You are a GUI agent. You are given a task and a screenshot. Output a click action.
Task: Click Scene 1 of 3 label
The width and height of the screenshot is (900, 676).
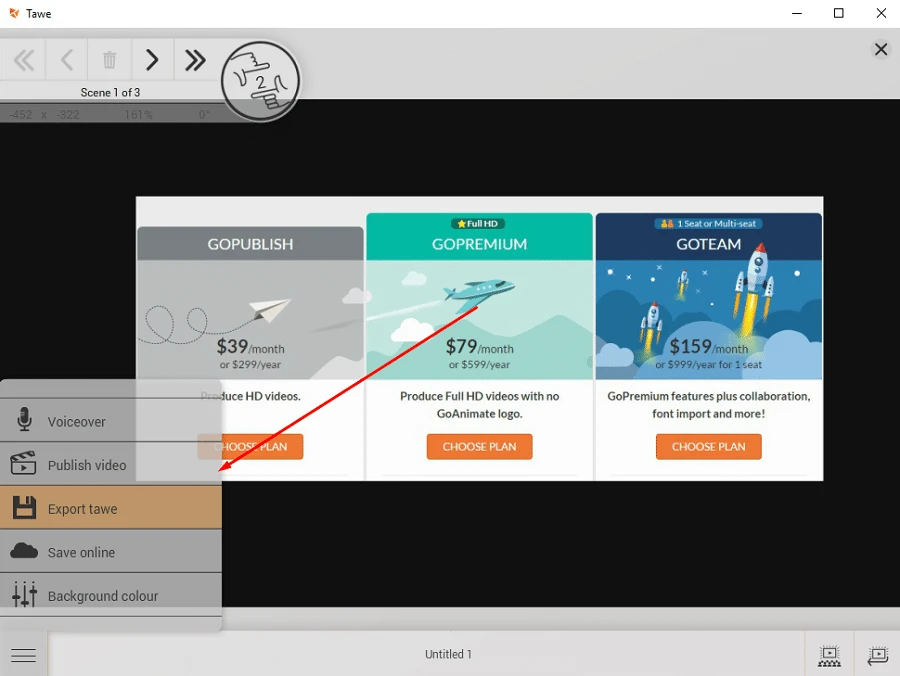point(110,92)
